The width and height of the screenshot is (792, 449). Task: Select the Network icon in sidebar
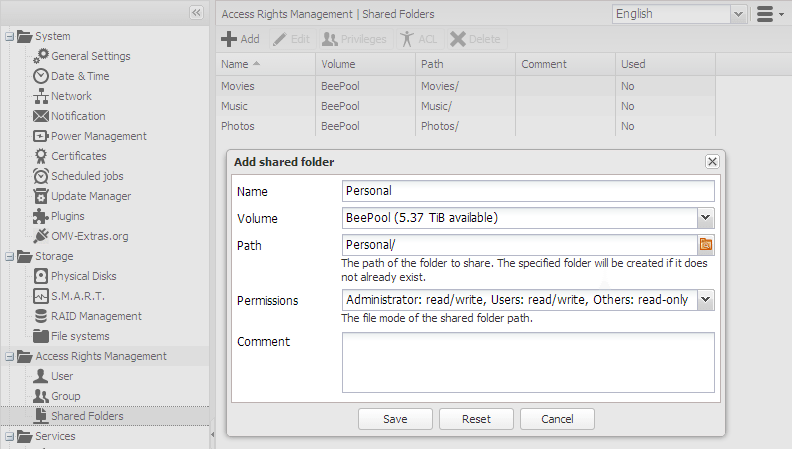pyautogui.click(x=41, y=96)
